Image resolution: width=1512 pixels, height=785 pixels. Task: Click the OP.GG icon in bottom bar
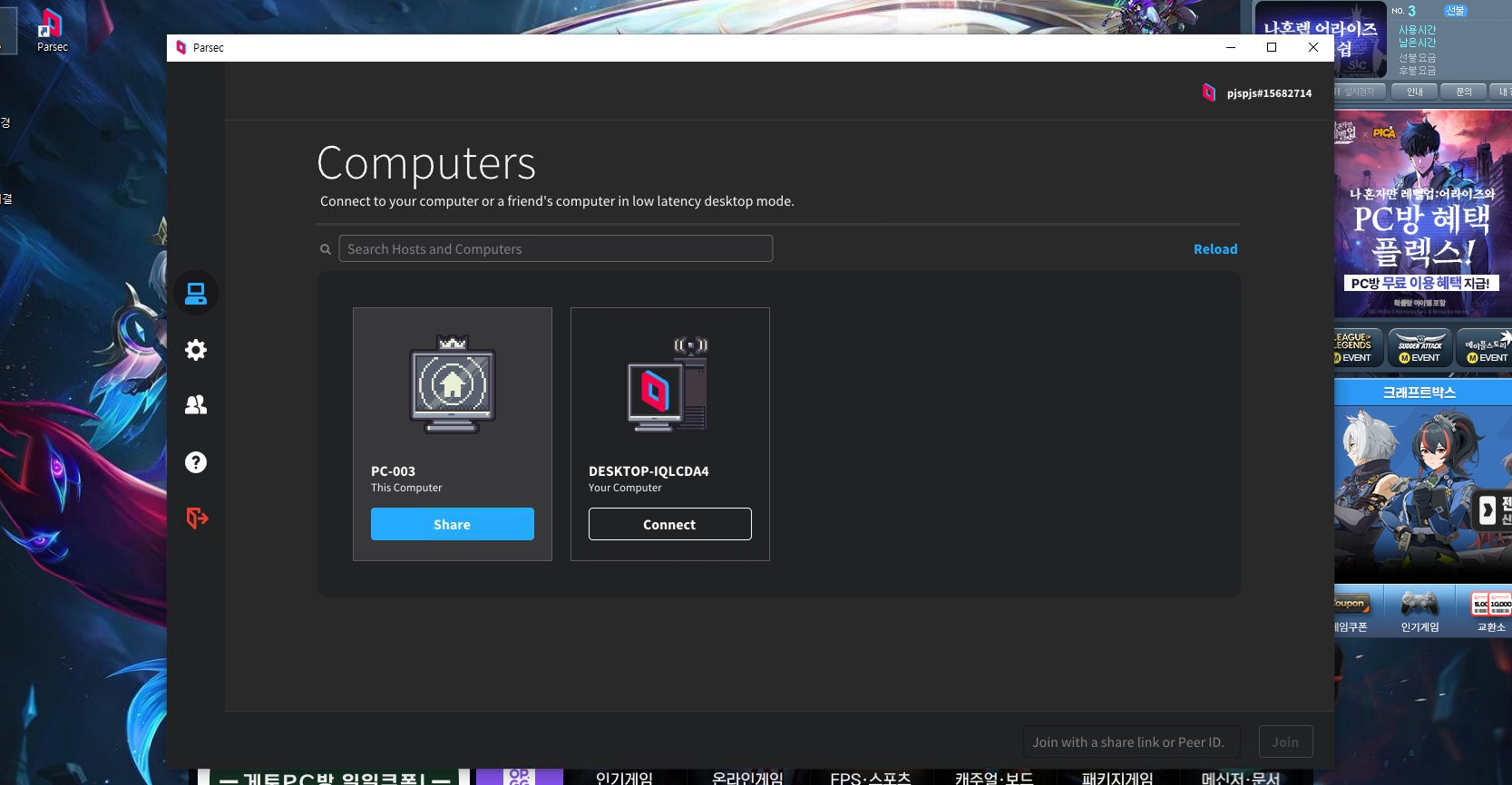(x=520, y=778)
